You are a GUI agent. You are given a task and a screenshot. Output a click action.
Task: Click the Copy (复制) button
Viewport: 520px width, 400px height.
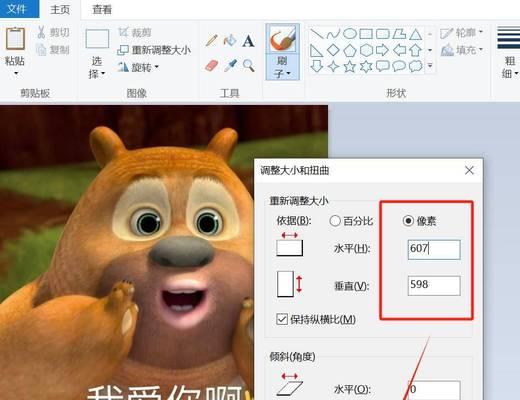[53, 50]
